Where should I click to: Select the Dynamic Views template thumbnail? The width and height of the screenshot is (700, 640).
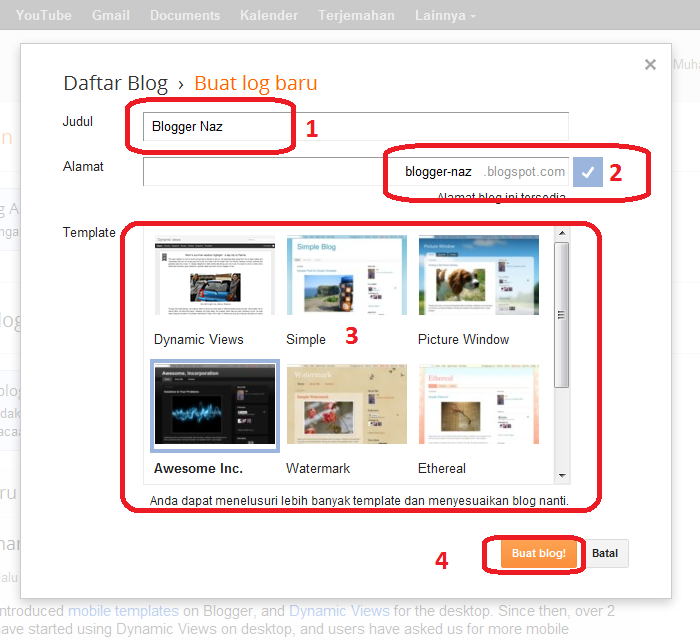[215, 275]
